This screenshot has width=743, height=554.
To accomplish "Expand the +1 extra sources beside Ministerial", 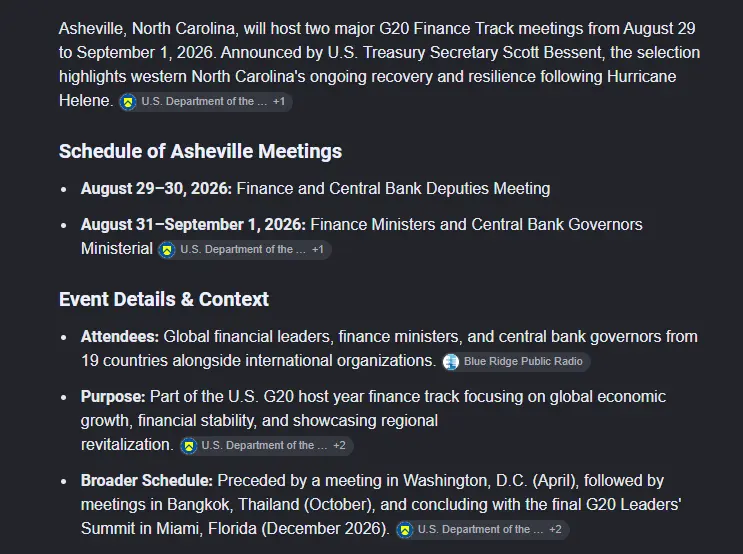I will [x=318, y=249].
